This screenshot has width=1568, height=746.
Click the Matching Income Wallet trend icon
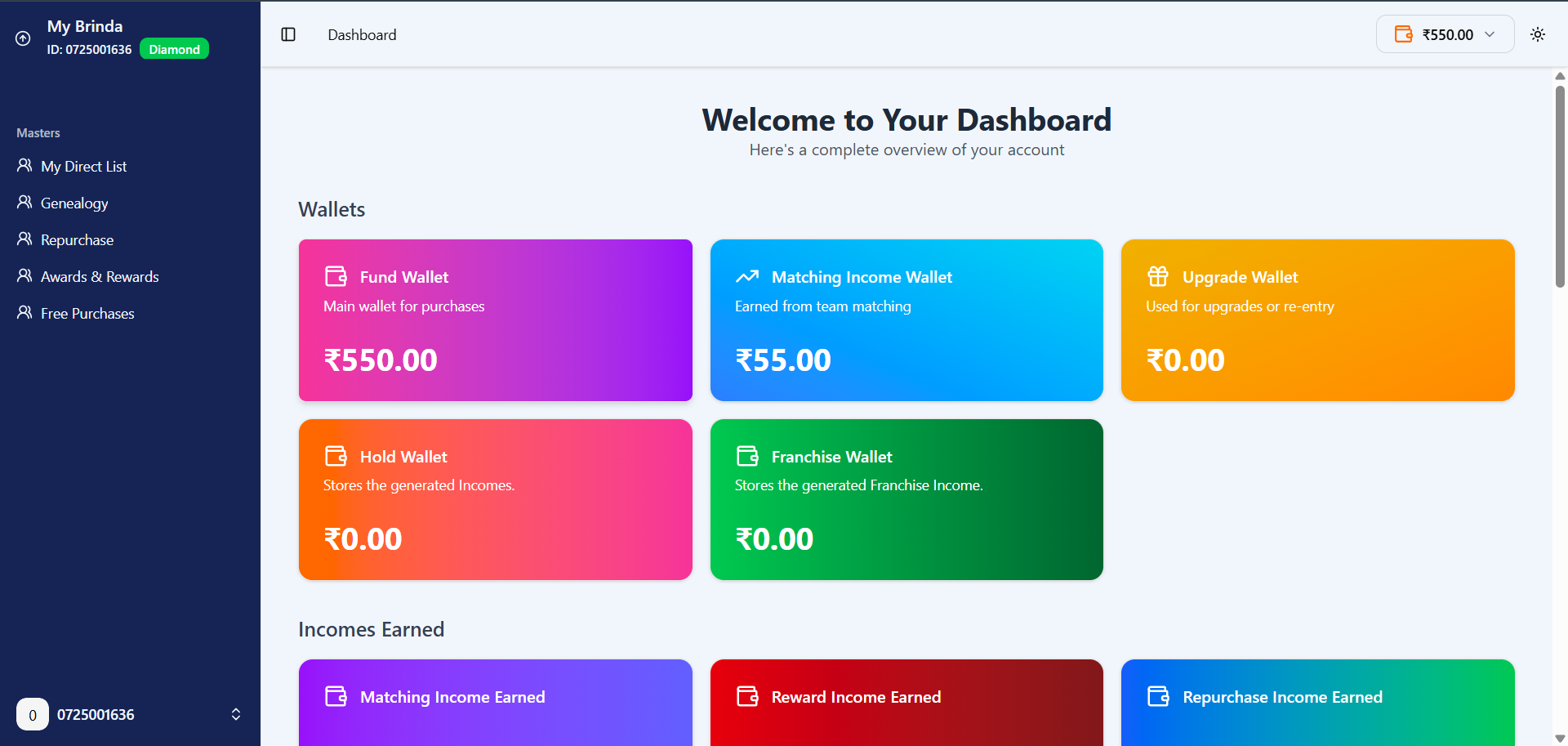point(747,277)
